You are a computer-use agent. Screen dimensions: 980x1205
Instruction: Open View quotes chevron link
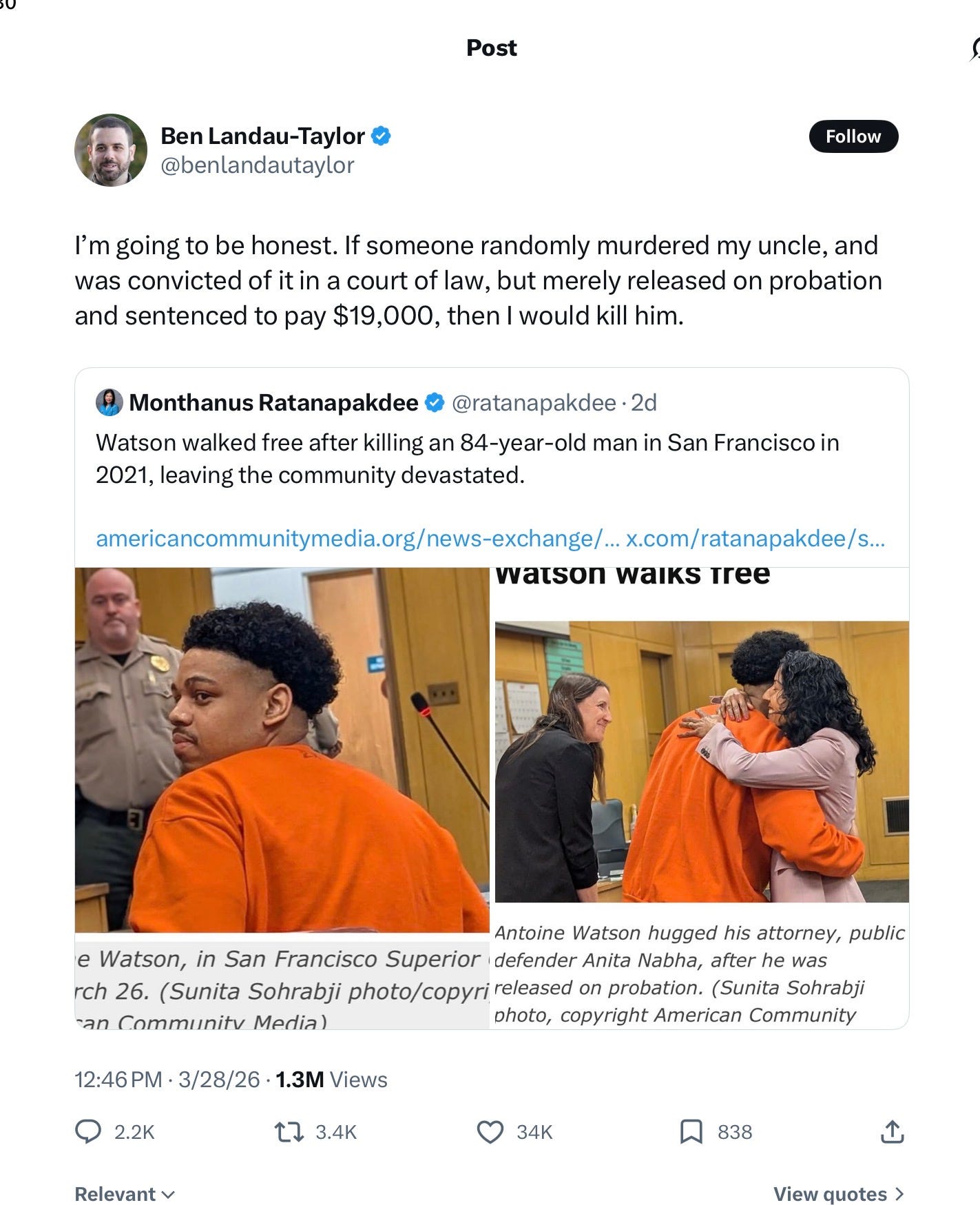838,1193
